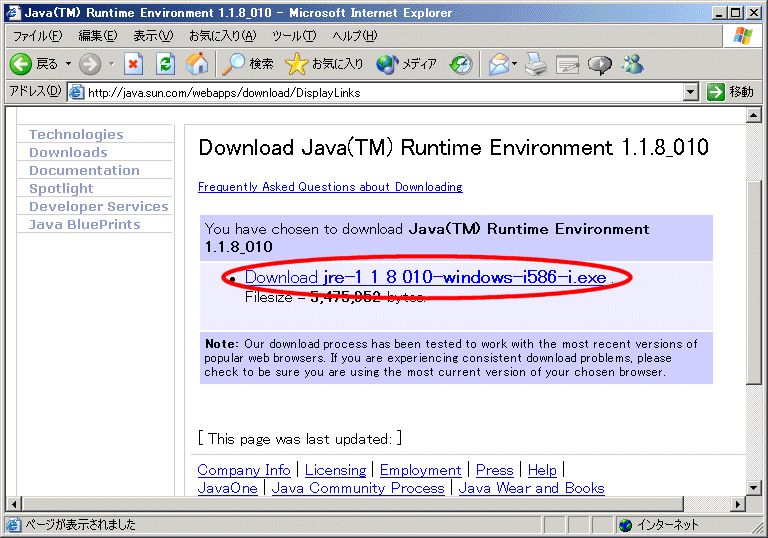Click the horizontal scrollbar thumb

tap(352, 504)
